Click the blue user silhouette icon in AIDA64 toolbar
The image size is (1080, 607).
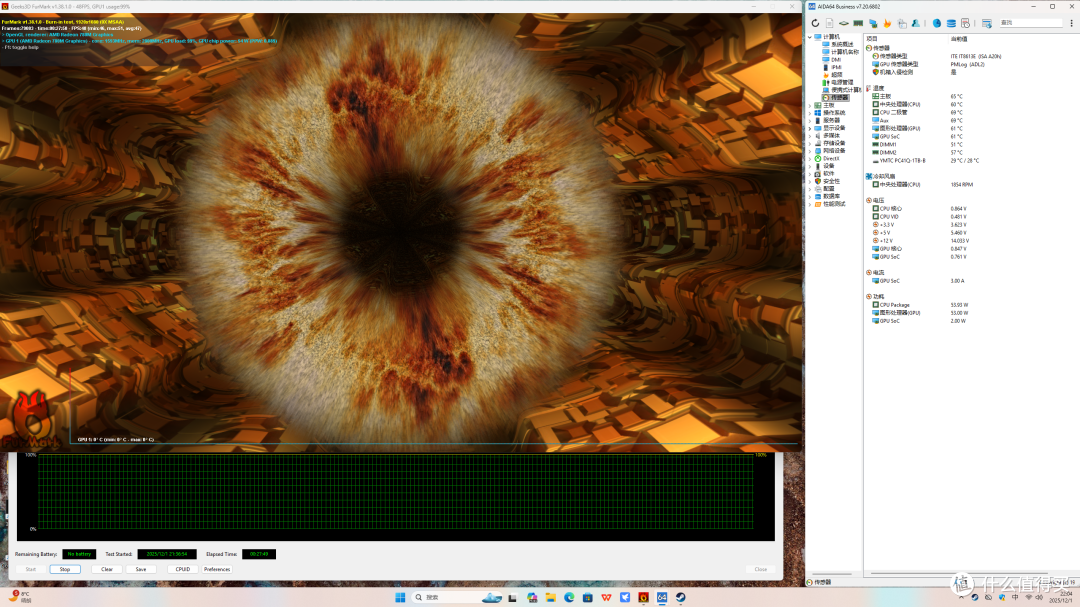(x=915, y=23)
